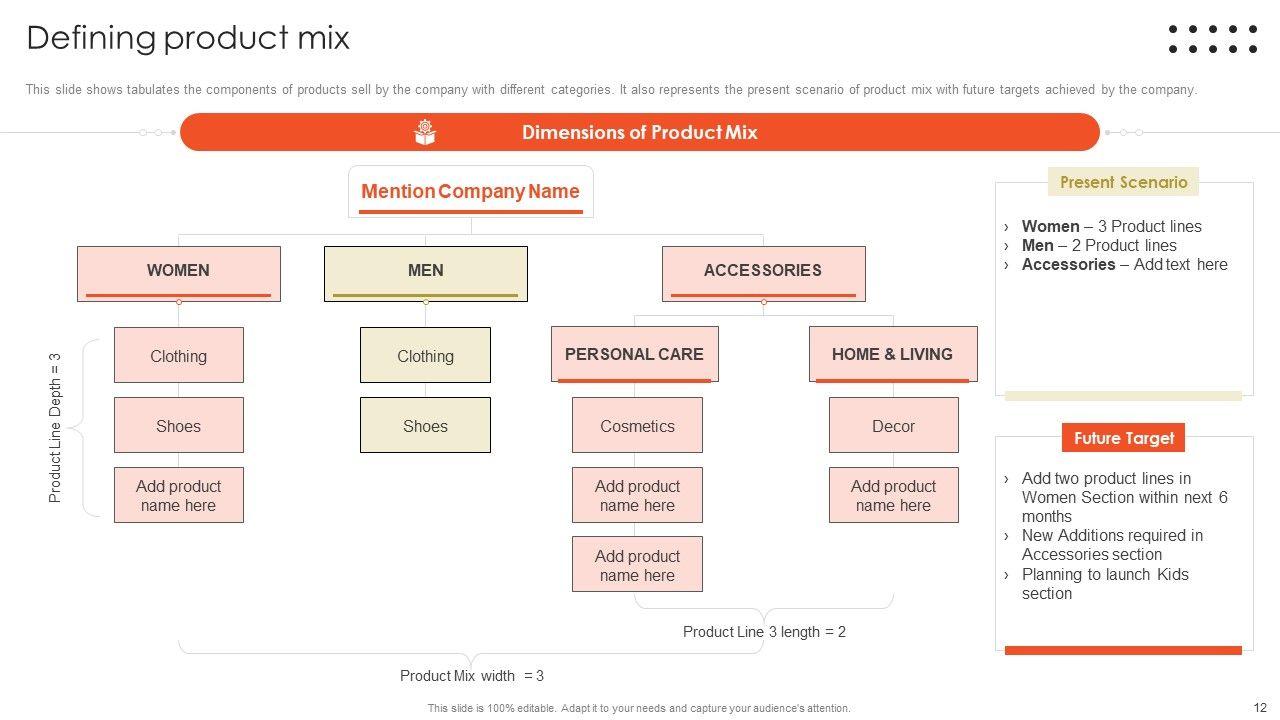
Task: Select the HOME & LIVING box
Action: point(892,354)
